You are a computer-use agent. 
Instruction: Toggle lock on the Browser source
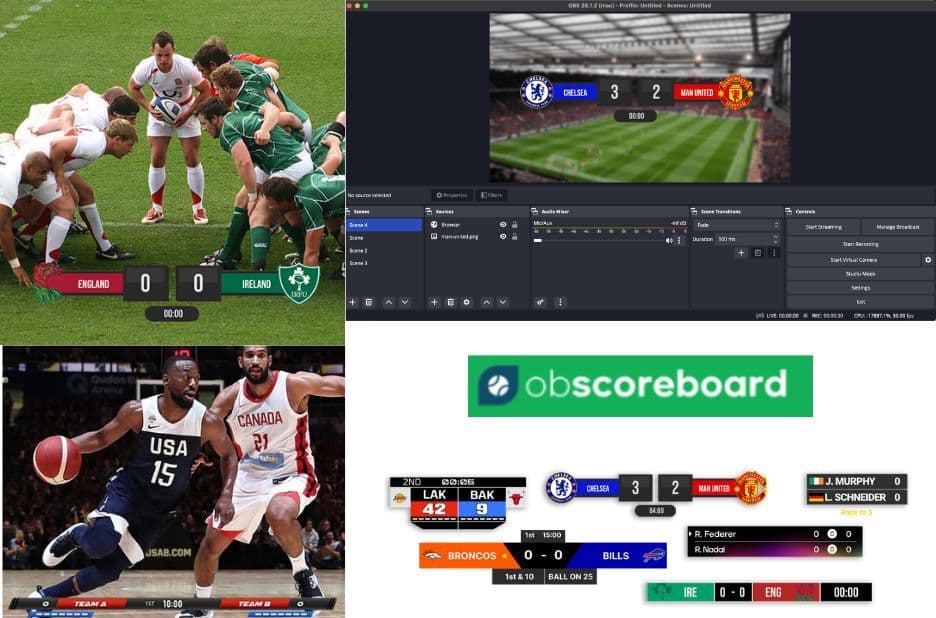tap(515, 225)
